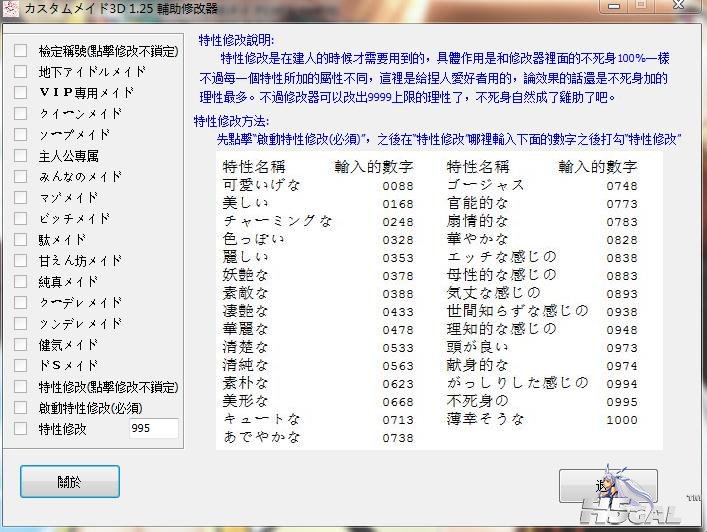Select the 華麗な trait name

(245, 329)
